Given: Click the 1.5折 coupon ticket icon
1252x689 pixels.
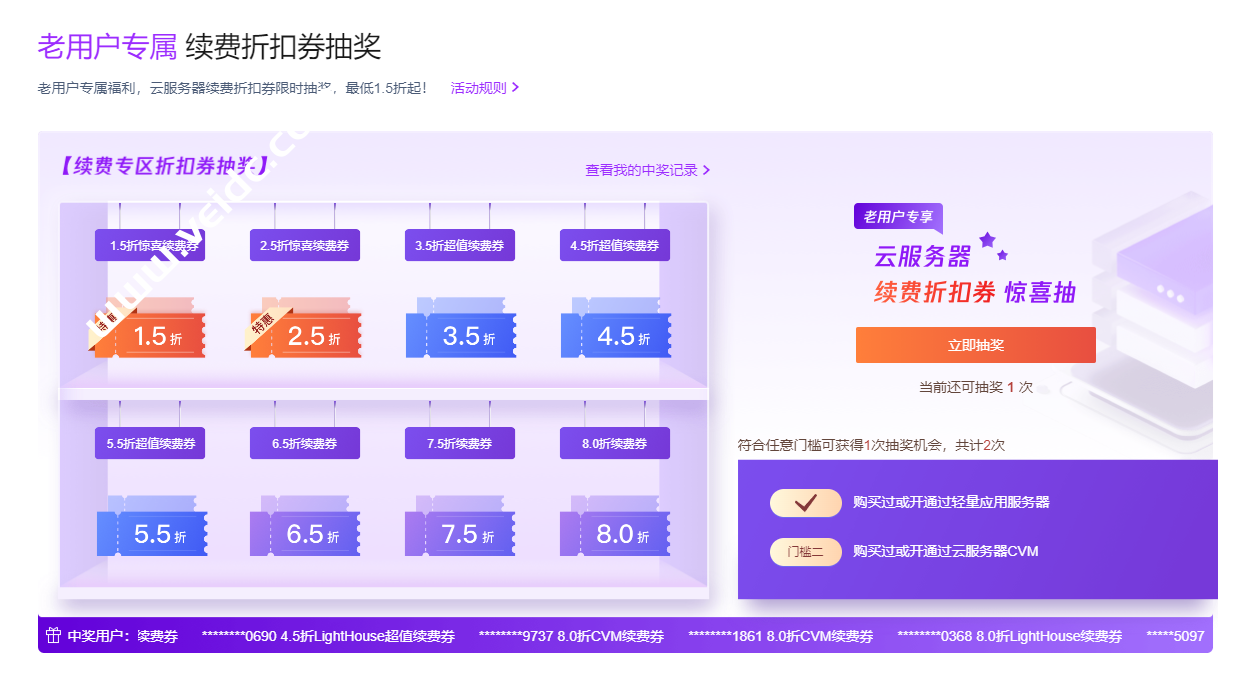Looking at the screenshot, I should pyautogui.click(x=150, y=336).
